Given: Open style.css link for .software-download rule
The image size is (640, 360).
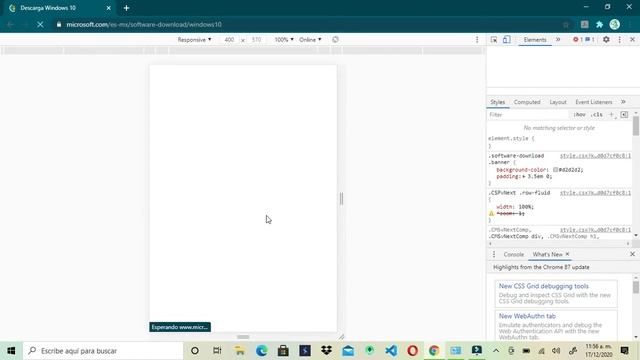Looking at the screenshot, I should (x=595, y=156).
